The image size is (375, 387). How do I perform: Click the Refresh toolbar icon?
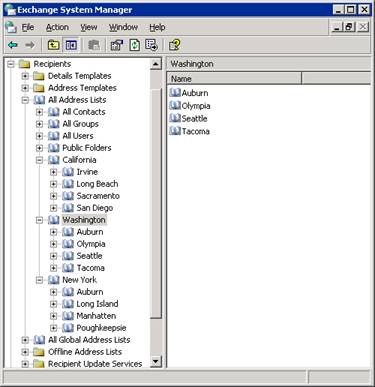click(x=135, y=45)
